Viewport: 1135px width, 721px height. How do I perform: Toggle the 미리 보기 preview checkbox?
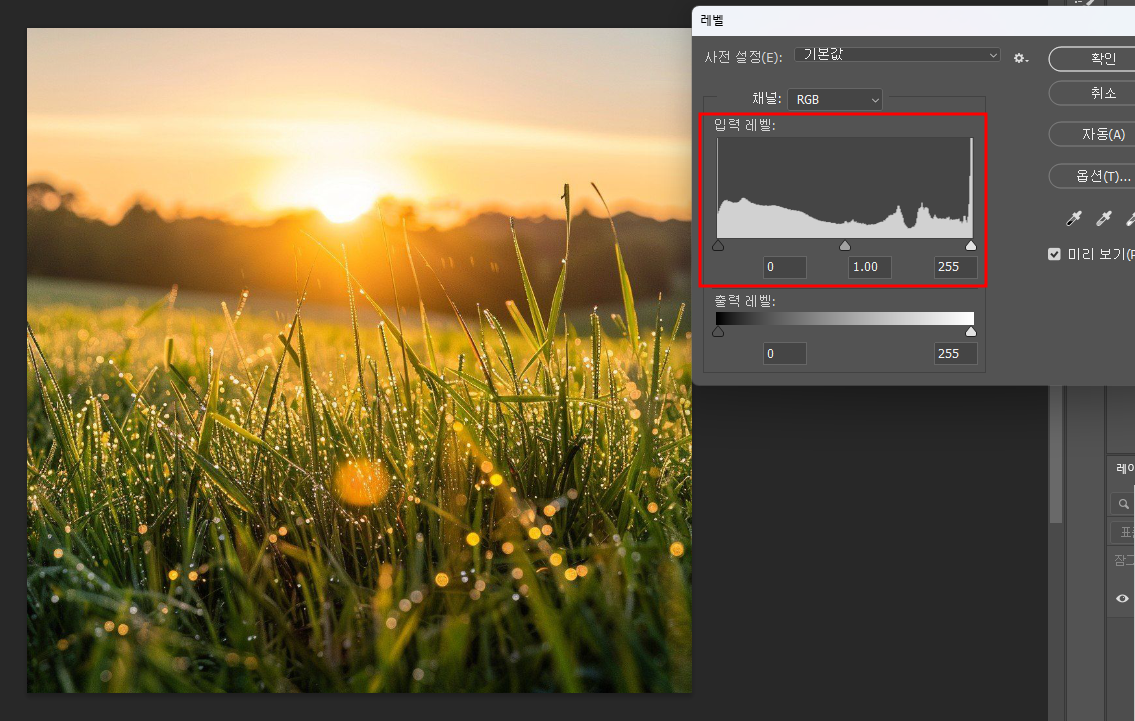(1054, 254)
